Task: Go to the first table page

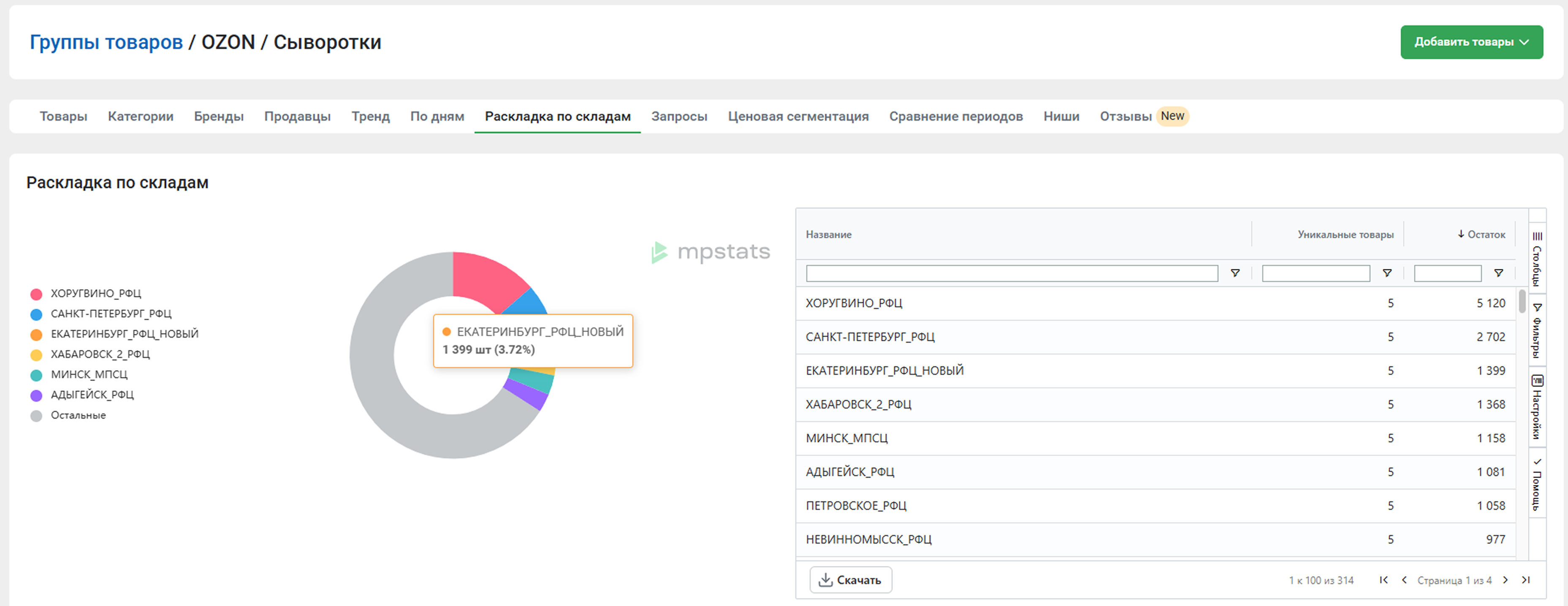Action: [1384, 580]
